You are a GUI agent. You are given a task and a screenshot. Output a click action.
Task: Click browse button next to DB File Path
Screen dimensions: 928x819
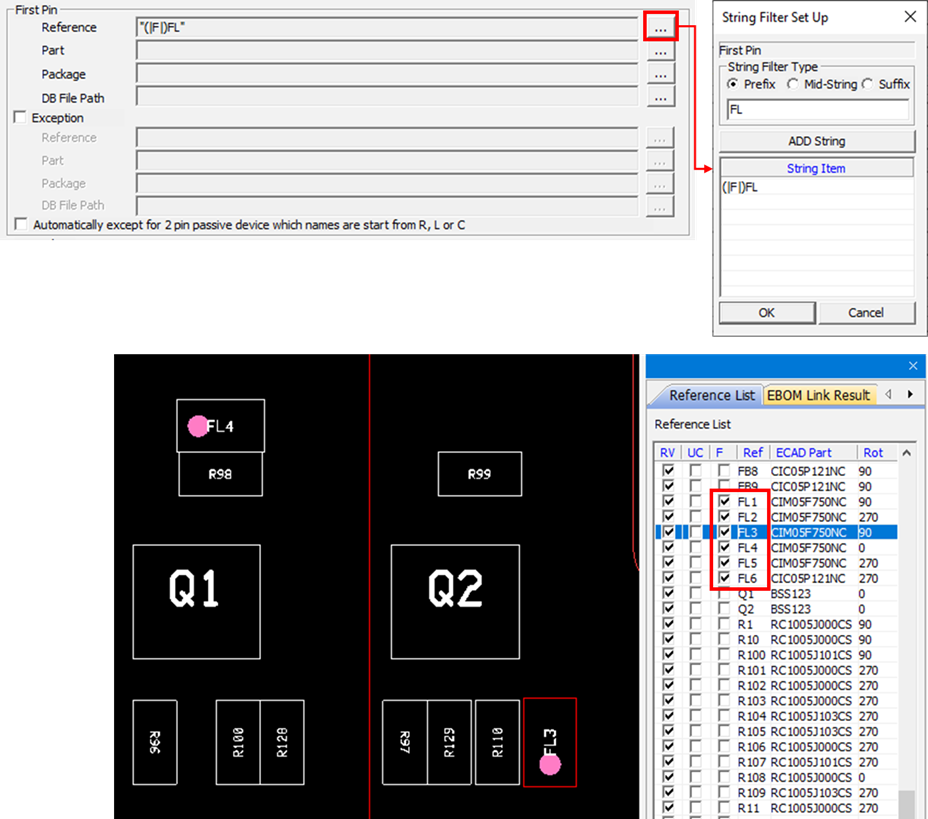pos(659,98)
